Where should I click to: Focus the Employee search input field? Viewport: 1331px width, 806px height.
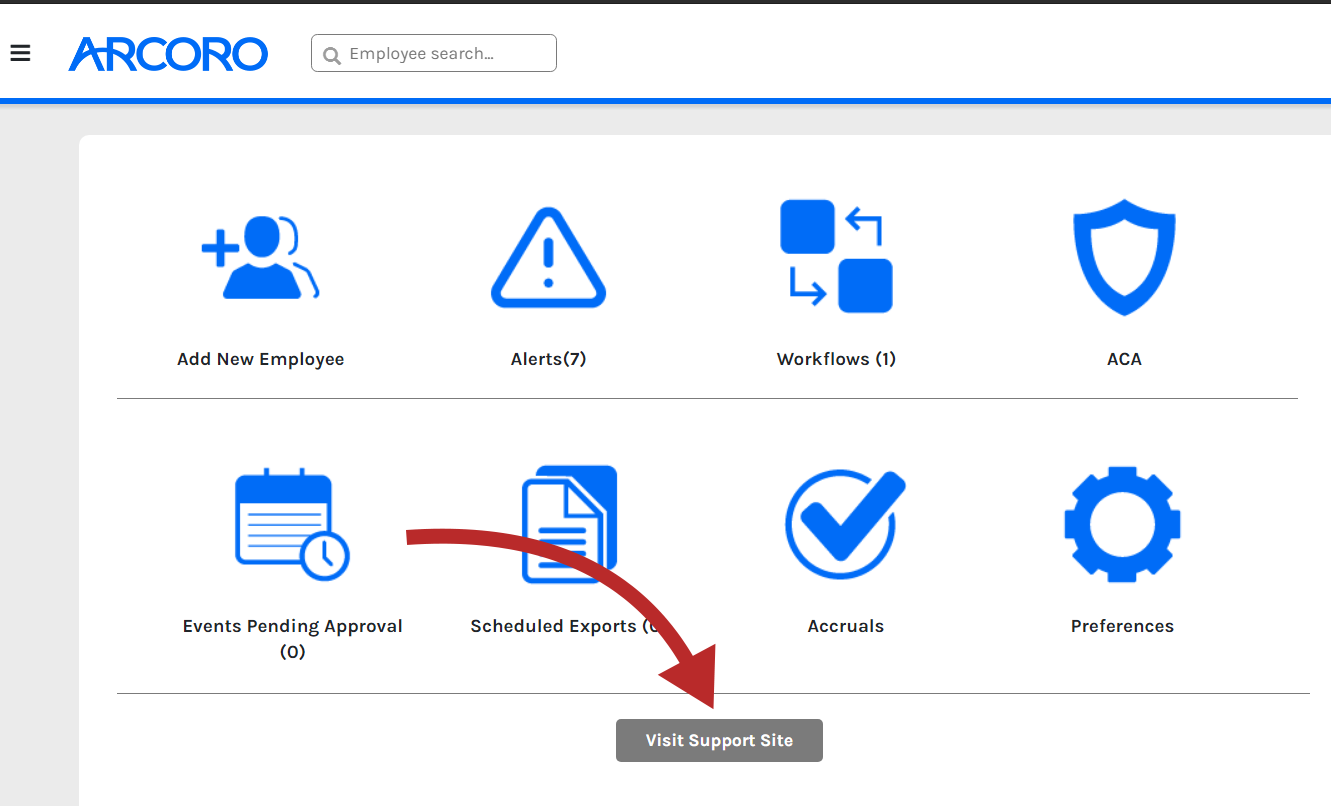pyautogui.click(x=445, y=54)
